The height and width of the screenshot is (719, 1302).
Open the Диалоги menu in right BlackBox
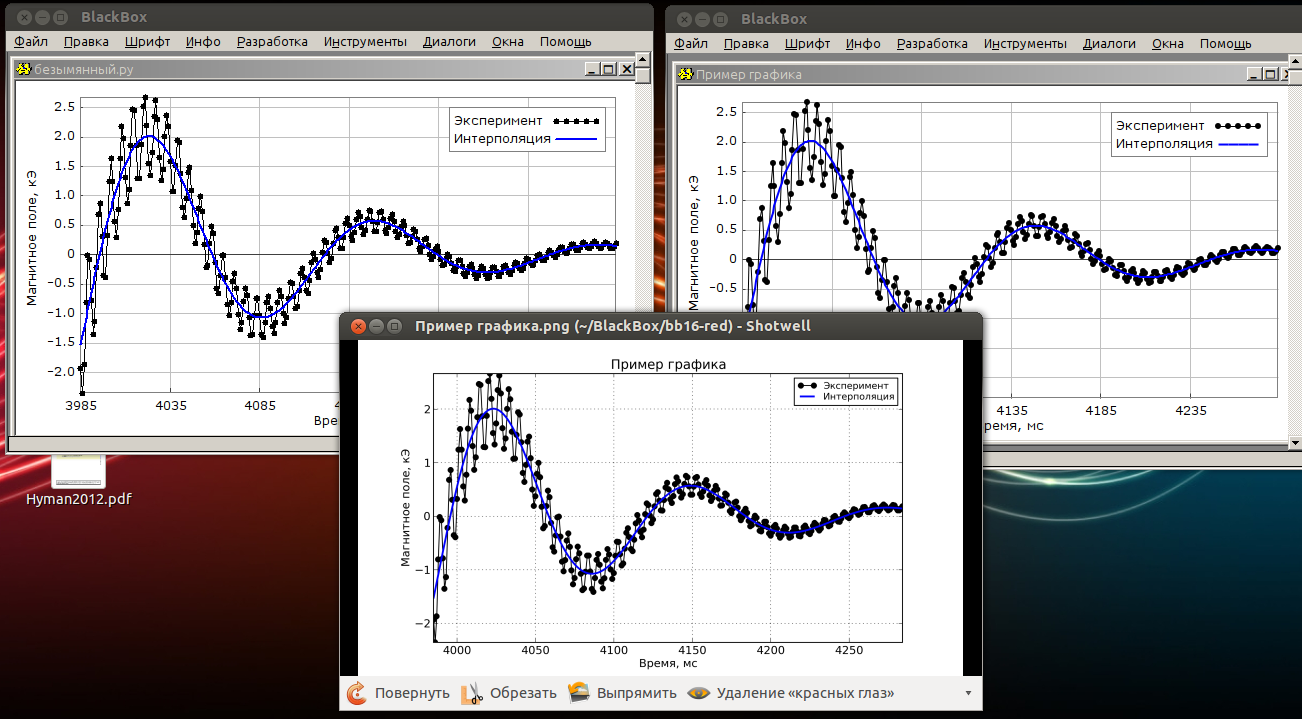1109,44
